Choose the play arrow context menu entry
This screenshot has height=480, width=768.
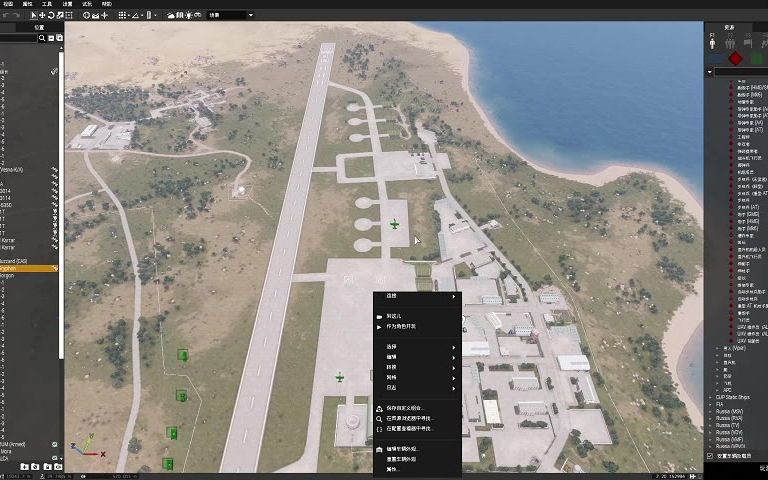(x=417, y=326)
